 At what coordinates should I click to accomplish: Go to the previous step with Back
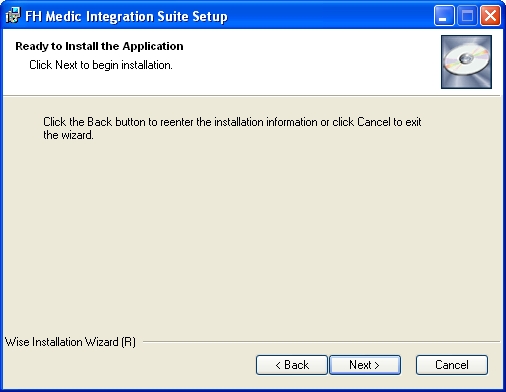click(292, 365)
